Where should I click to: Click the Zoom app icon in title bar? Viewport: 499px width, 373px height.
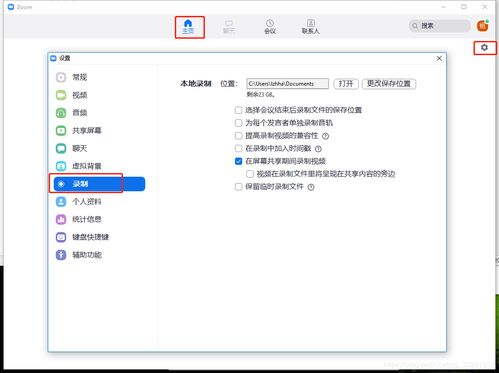click(11, 7)
